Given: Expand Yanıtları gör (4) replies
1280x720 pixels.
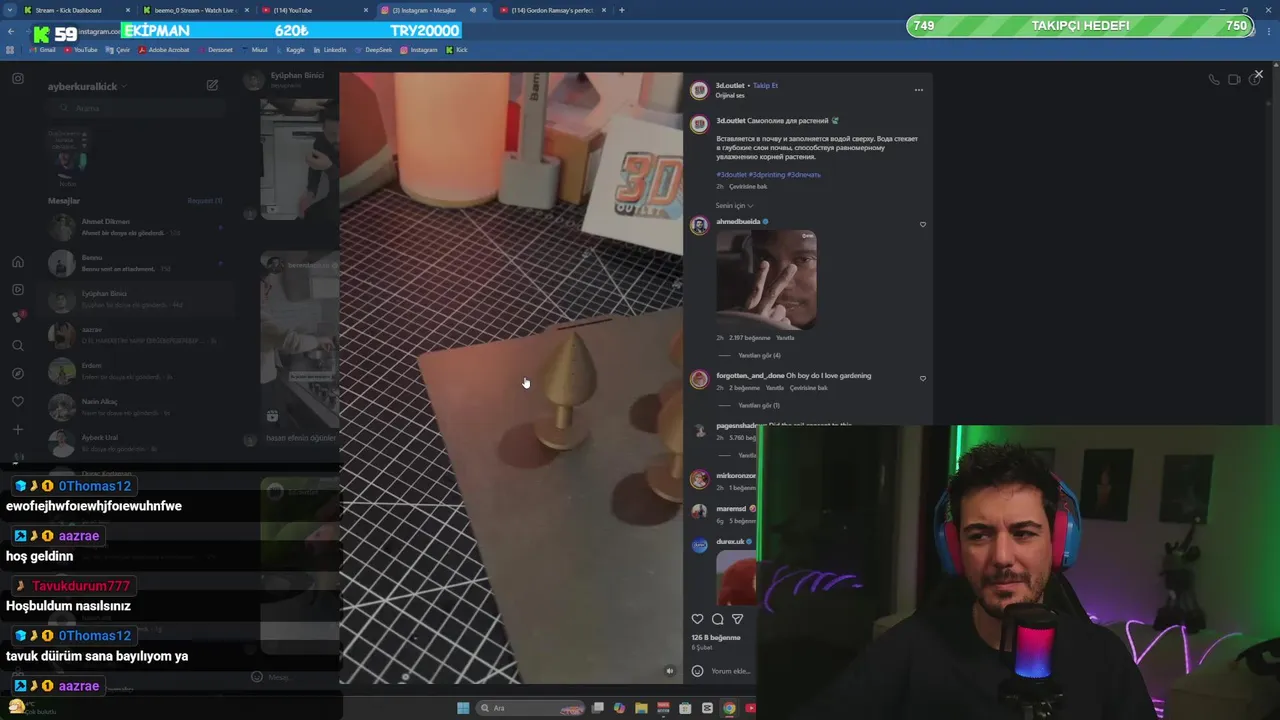Looking at the screenshot, I should click(758, 355).
